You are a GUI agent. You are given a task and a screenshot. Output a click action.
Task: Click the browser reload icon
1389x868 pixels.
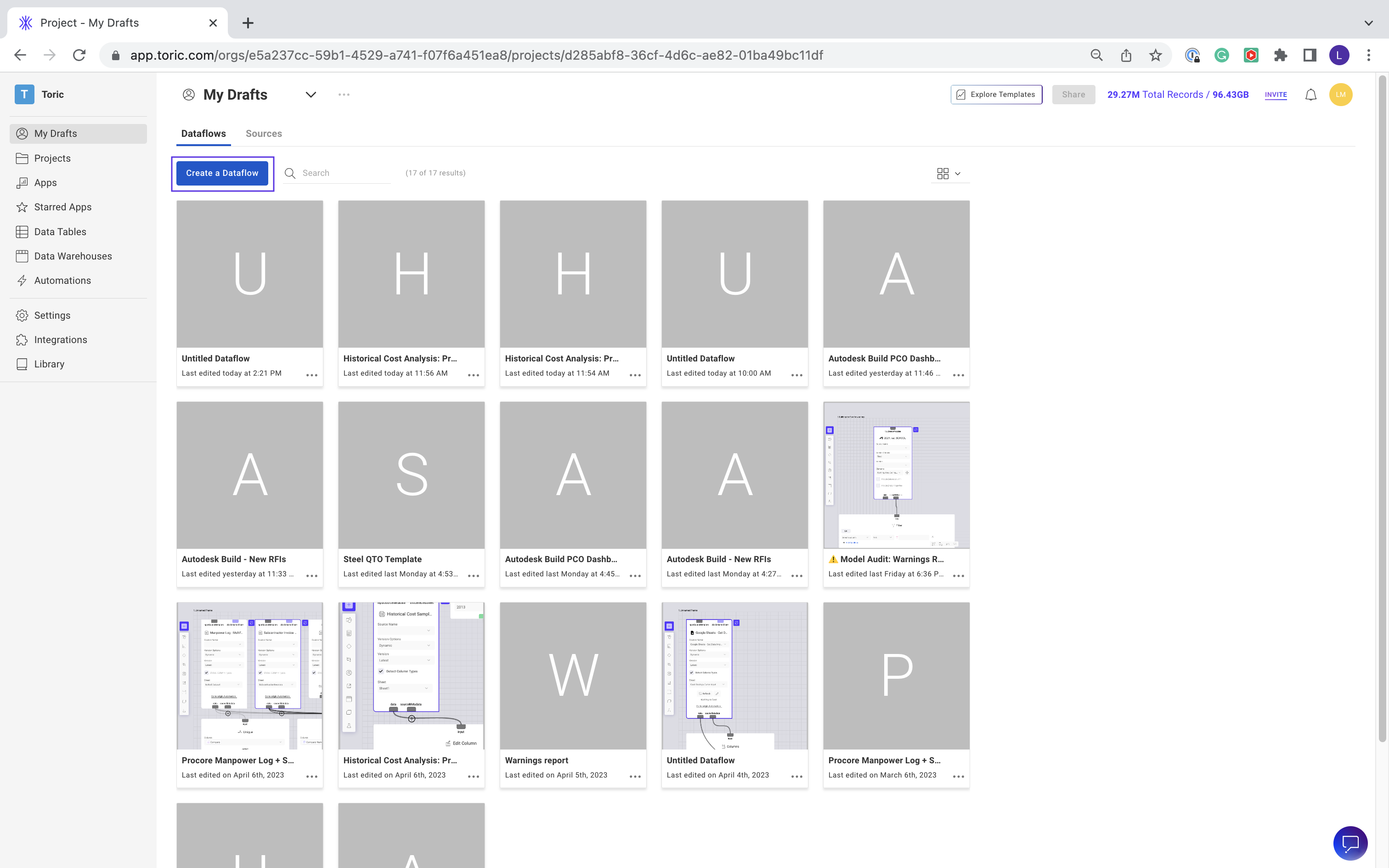coord(79,55)
